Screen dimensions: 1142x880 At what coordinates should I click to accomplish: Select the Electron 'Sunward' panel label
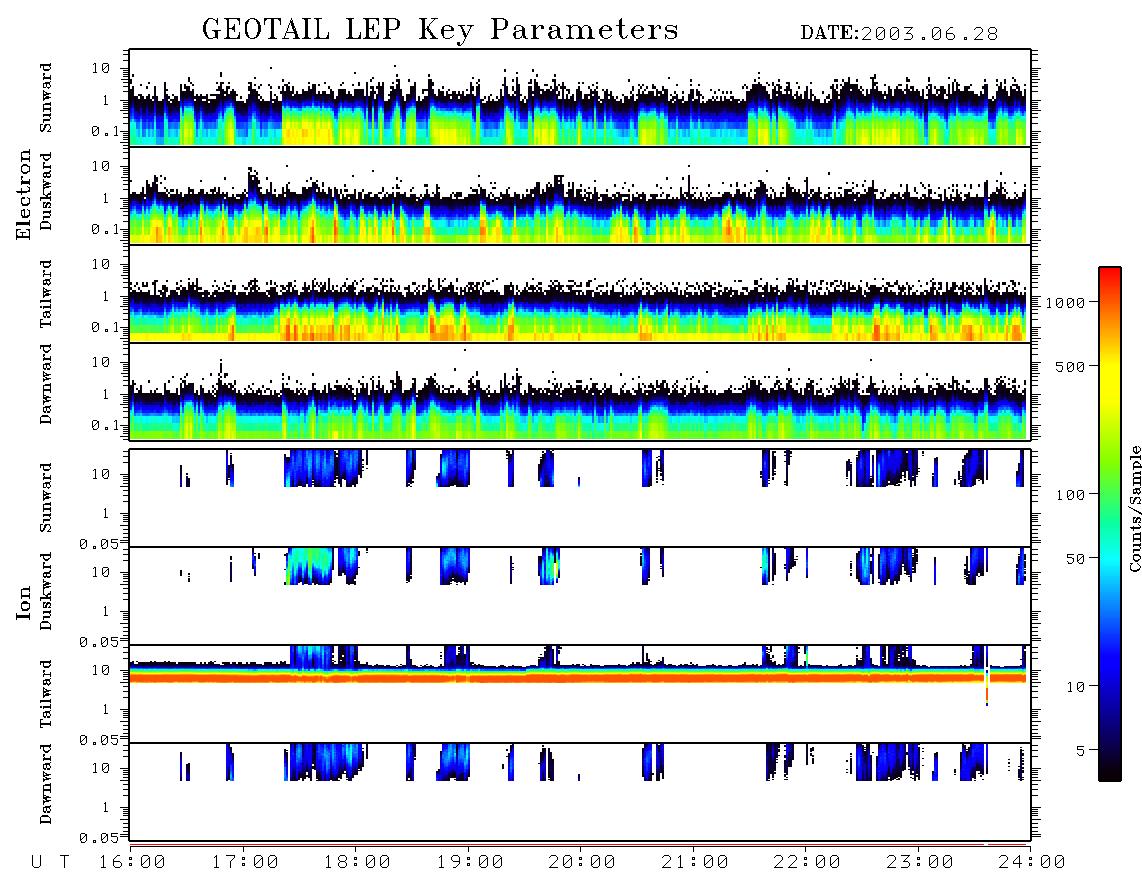pyautogui.click(x=46, y=98)
